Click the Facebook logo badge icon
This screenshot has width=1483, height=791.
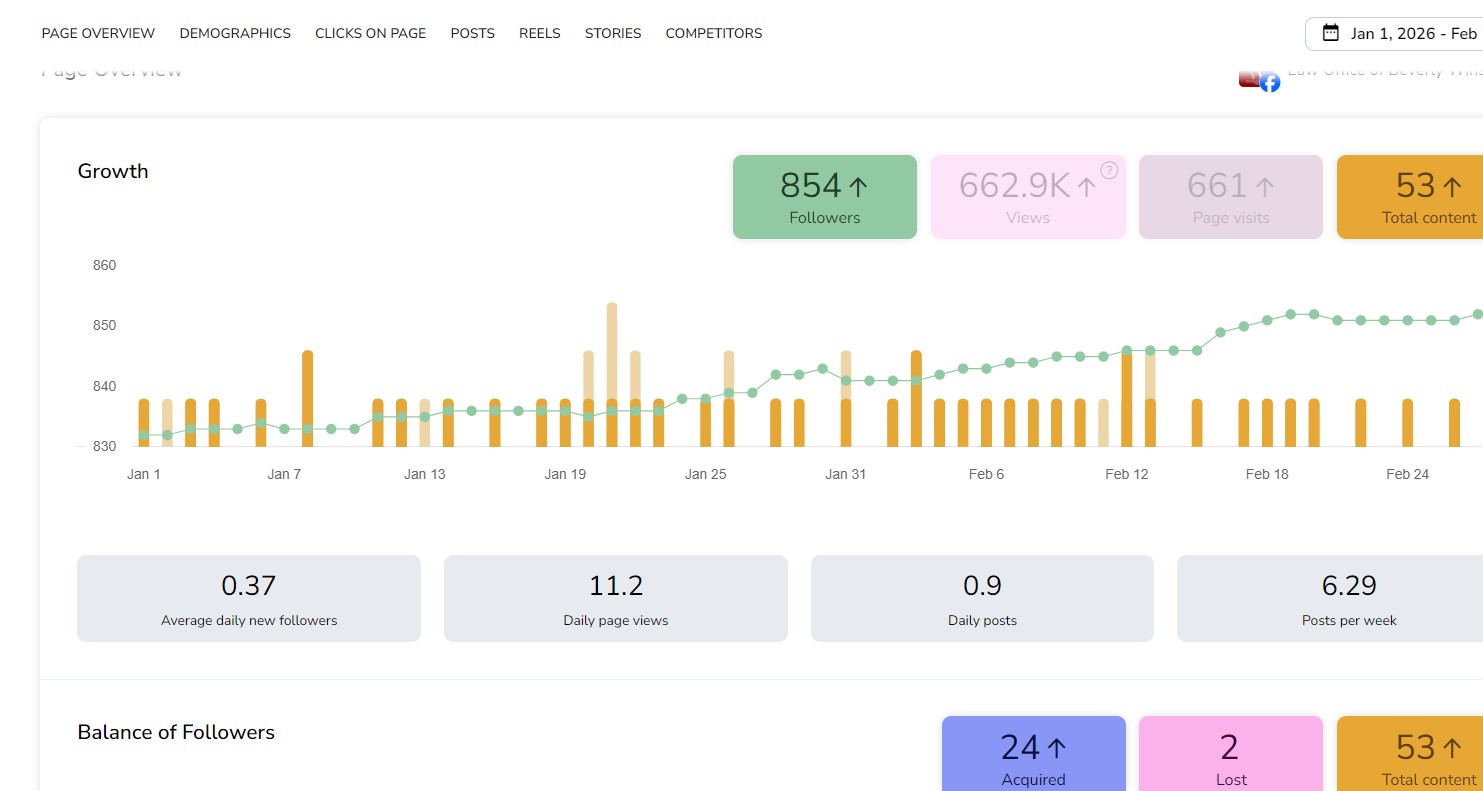pos(1269,83)
